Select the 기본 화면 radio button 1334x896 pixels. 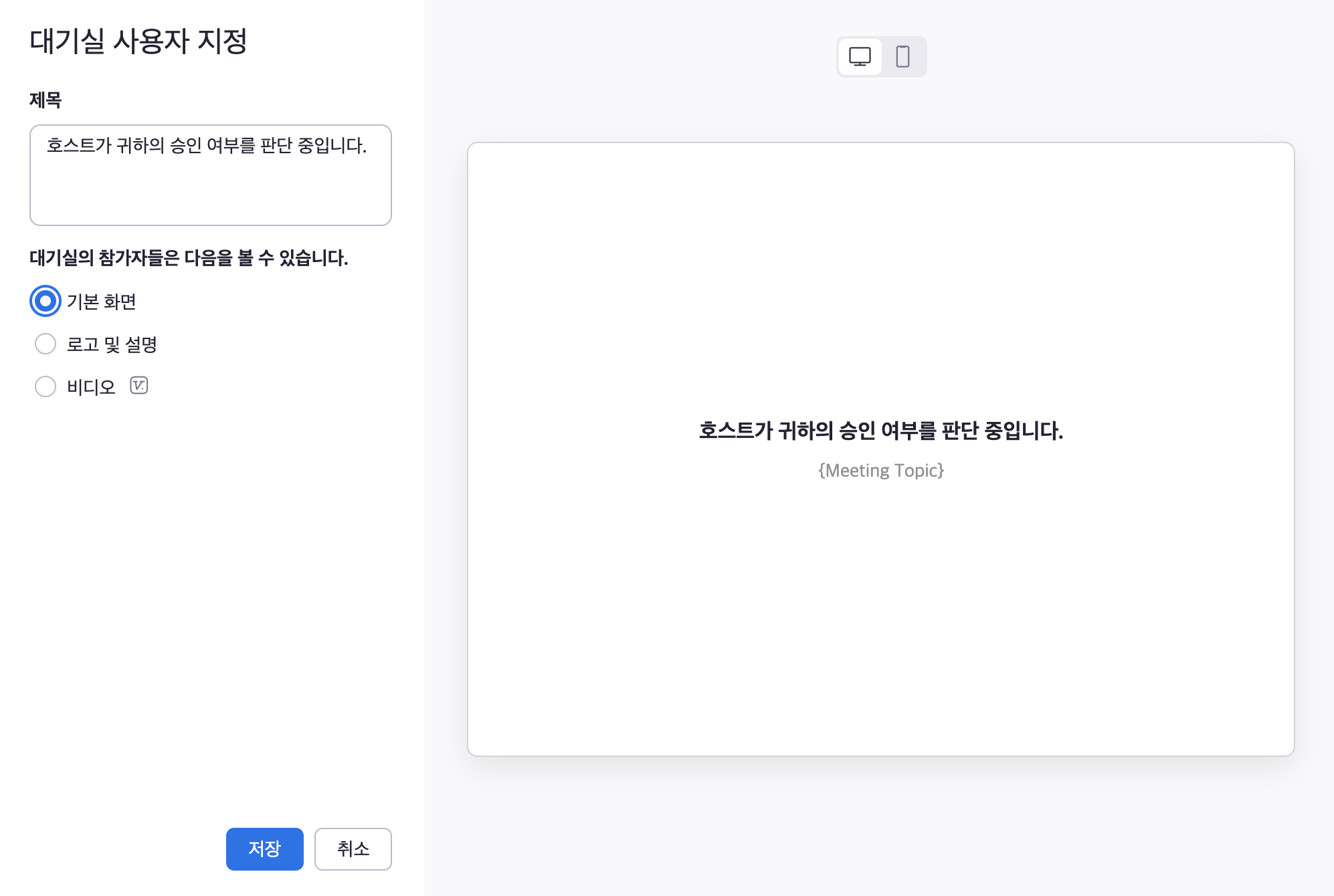click(45, 301)
